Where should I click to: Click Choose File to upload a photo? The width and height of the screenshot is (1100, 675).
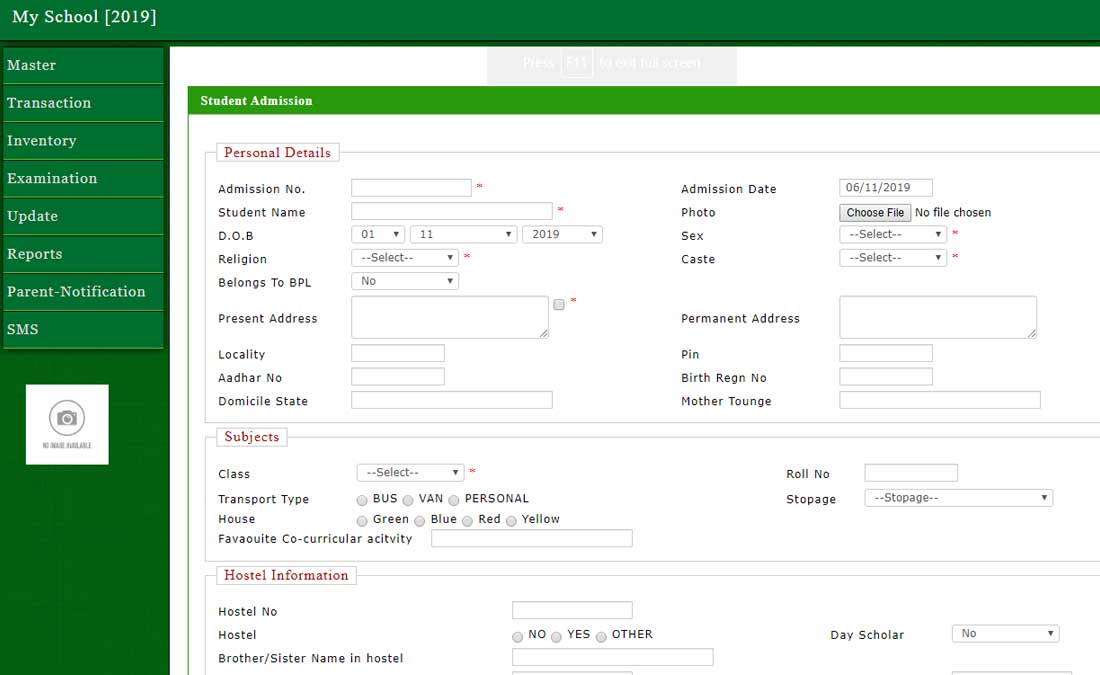874,212
